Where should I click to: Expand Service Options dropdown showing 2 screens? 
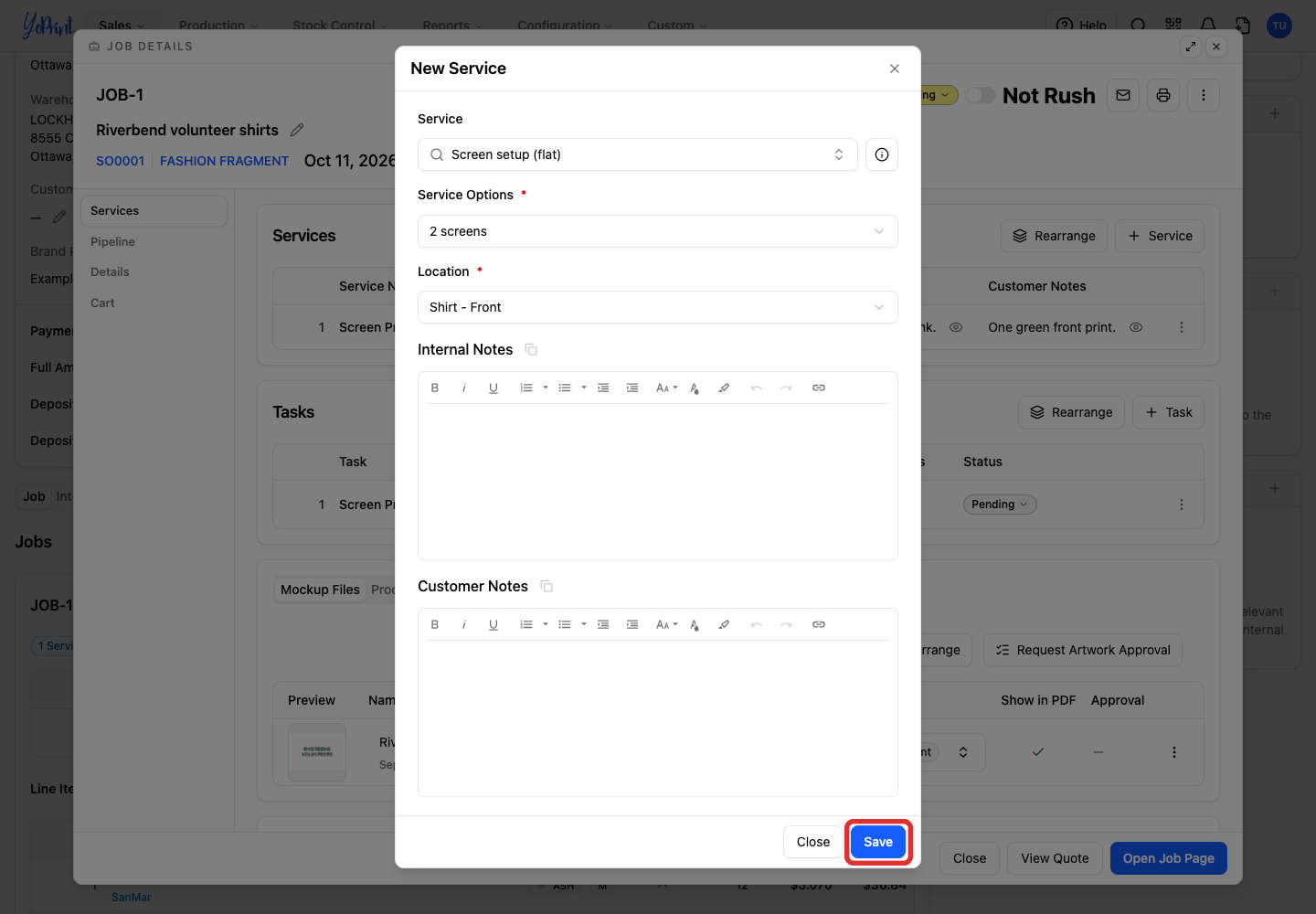point(658,231)
